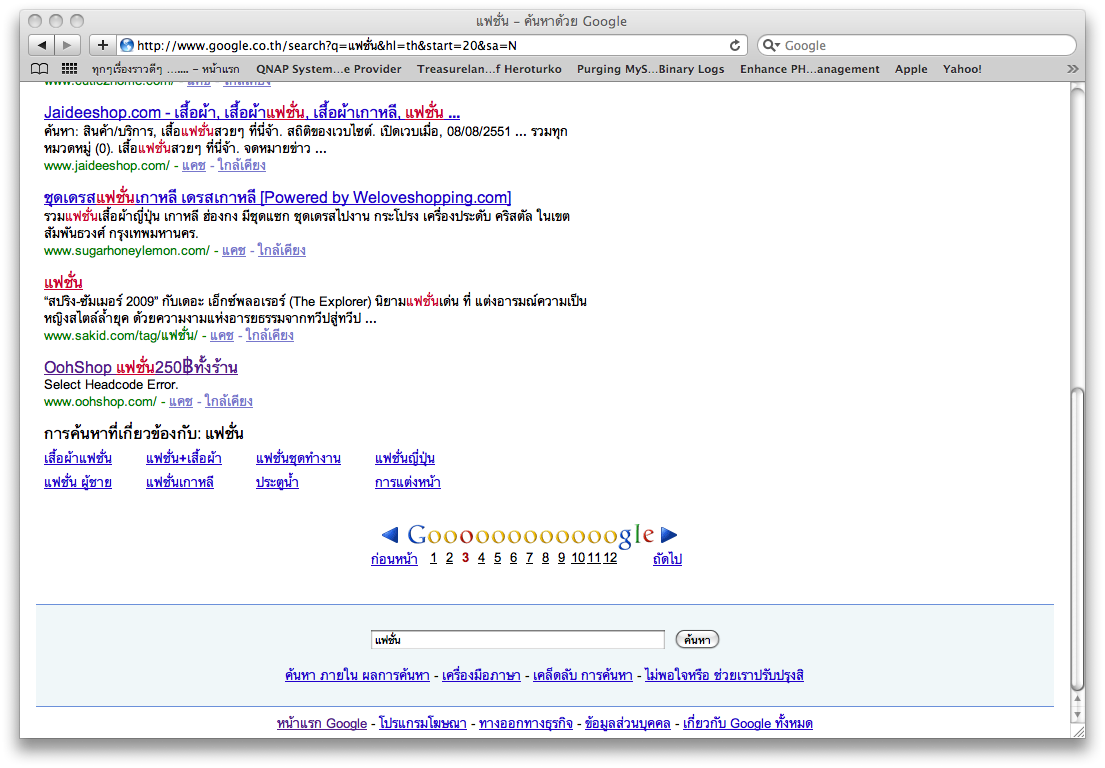Go to results page 4

tap(481, 558)
